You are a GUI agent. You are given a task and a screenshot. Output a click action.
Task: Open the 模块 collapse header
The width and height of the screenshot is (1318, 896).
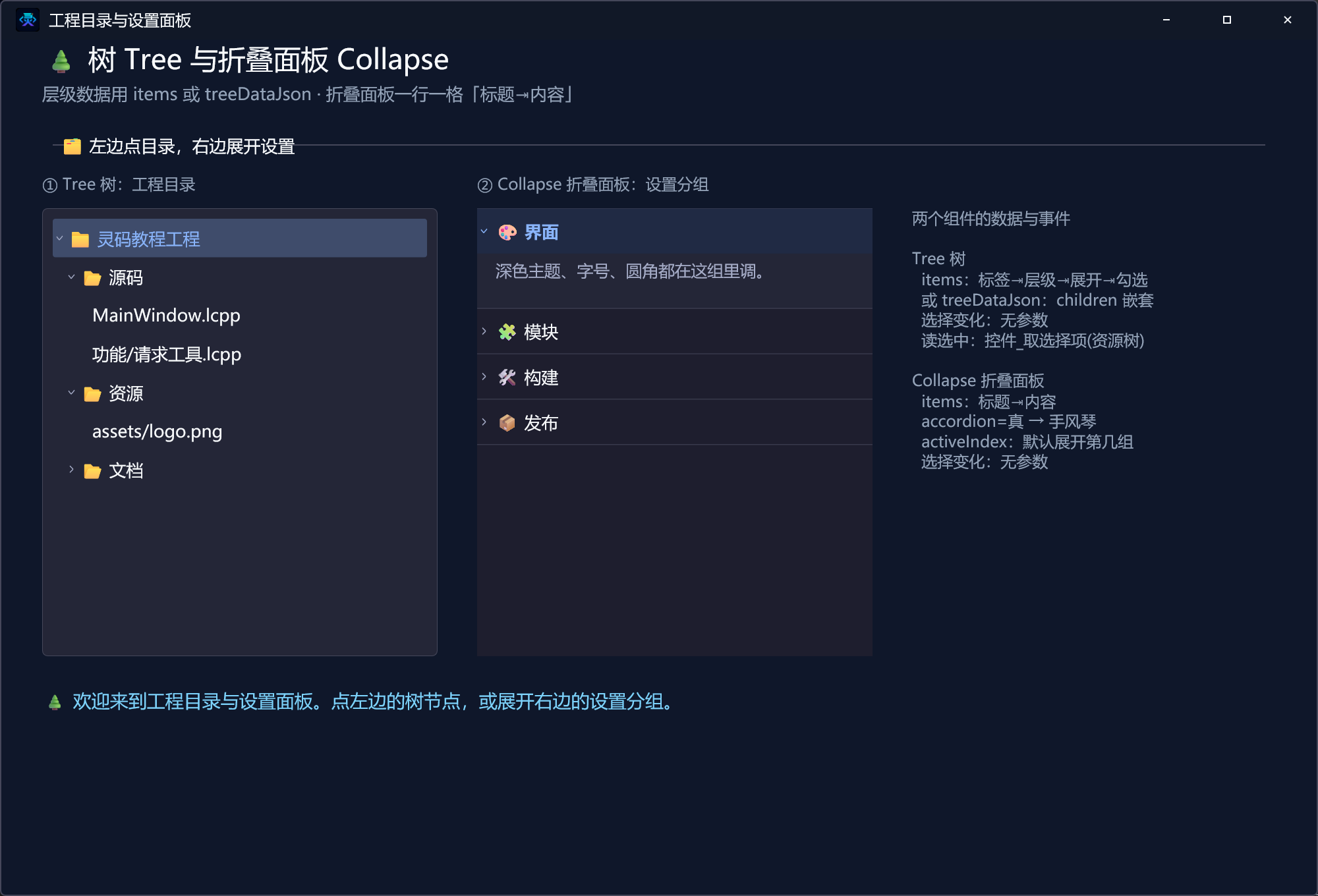pyautogui.click(x=675, y=332)
